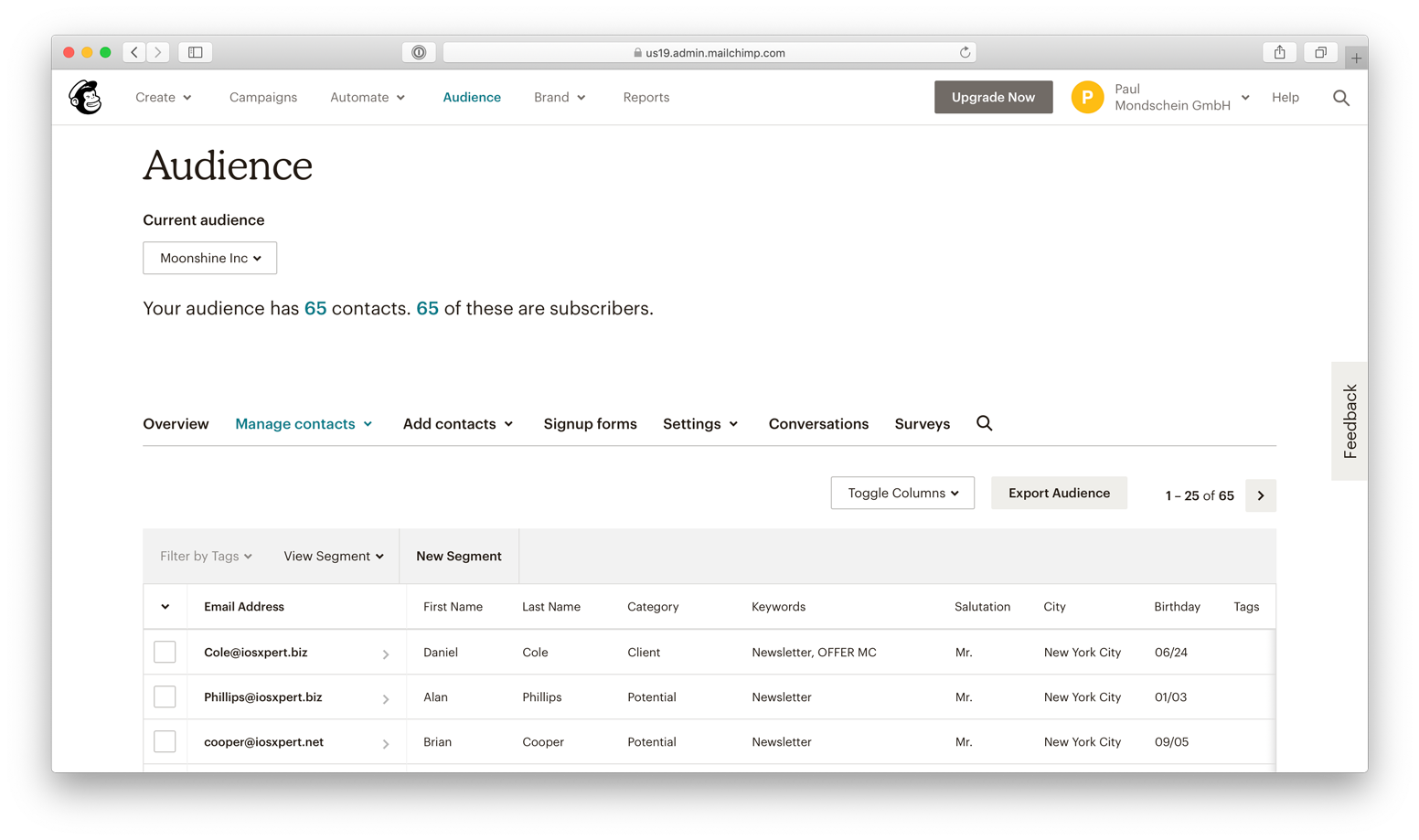
Task: Open the Moonshine Inc audience selector
Action: point(209,258)
